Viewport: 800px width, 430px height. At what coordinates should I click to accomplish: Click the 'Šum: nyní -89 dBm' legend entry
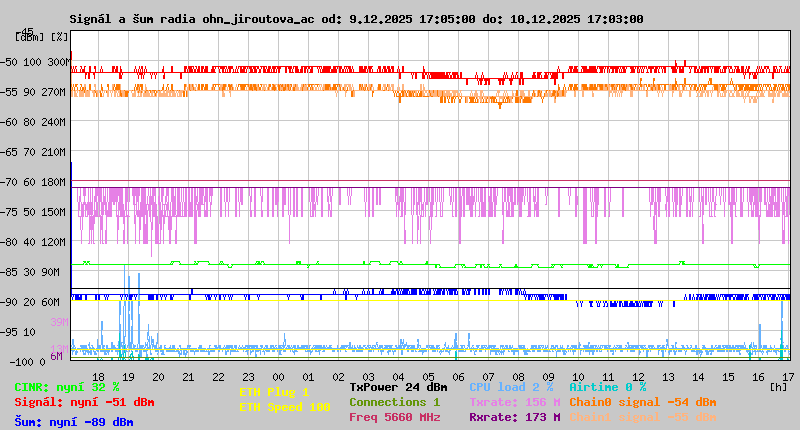pos(74,422)
